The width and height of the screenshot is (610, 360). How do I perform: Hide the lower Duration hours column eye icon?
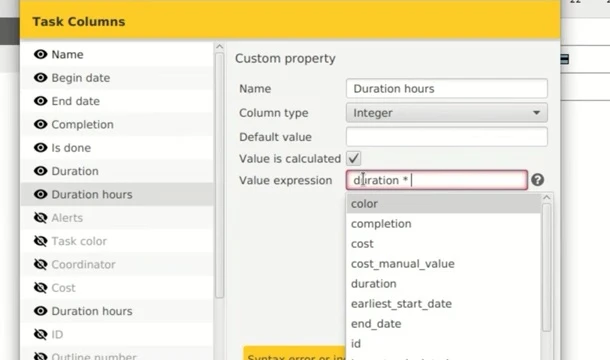(40, 311)
